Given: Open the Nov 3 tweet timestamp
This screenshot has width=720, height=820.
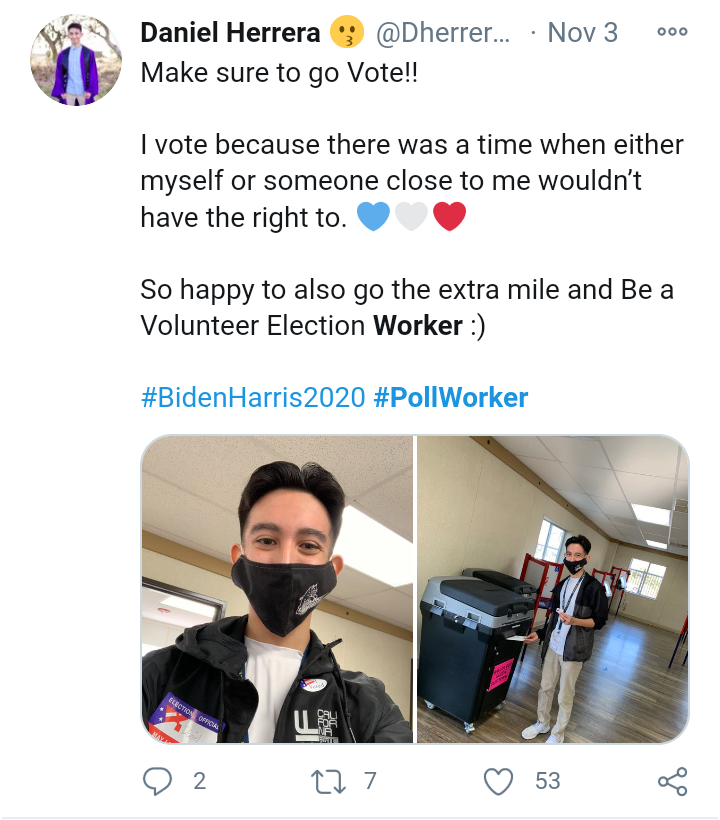Looking at the screenshot, I should 582,32.
